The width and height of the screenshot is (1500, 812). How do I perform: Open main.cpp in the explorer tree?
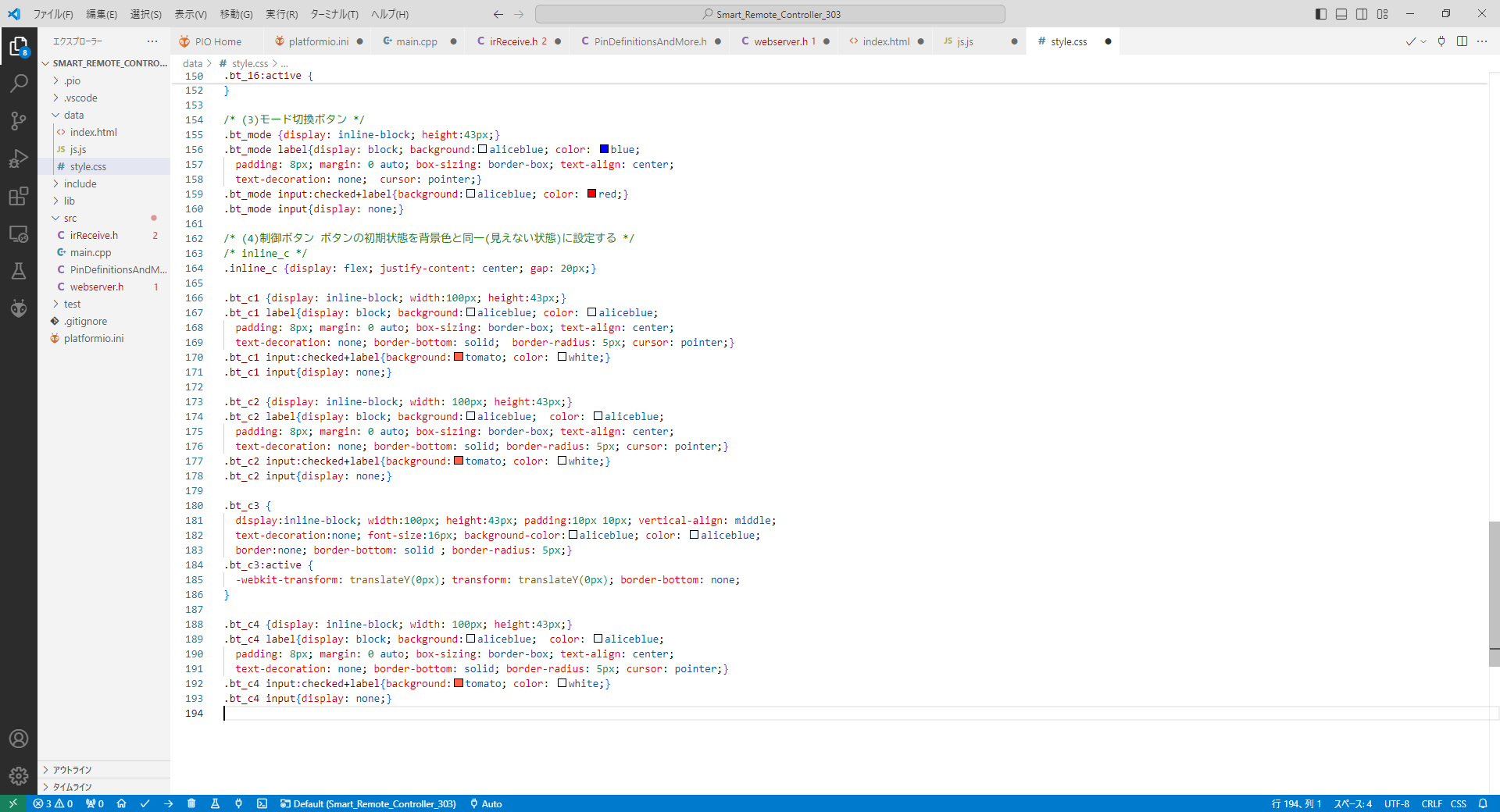pos(91,252)
